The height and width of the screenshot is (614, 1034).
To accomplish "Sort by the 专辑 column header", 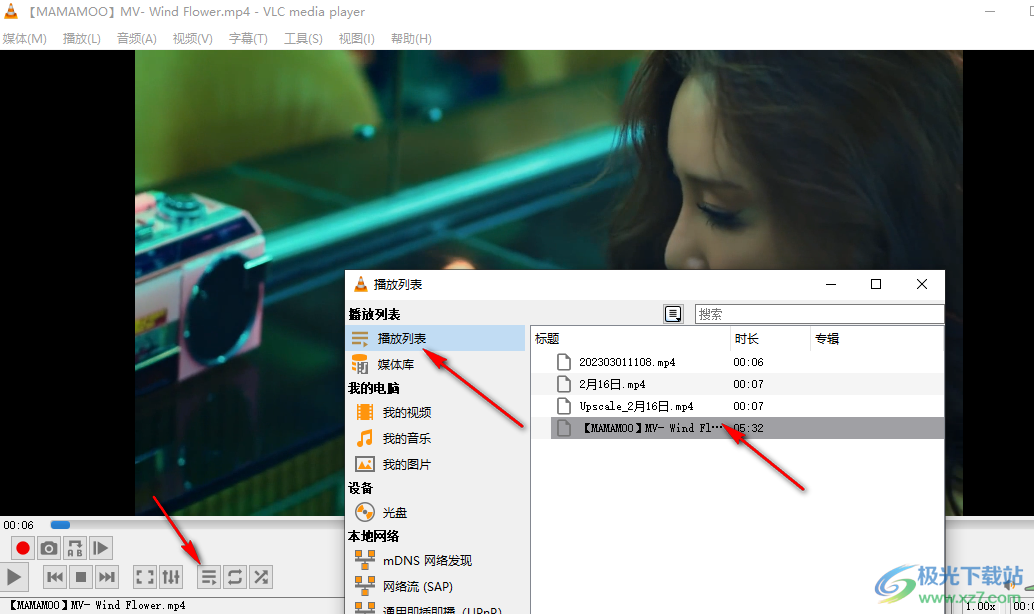I will (x=877, y=338).
